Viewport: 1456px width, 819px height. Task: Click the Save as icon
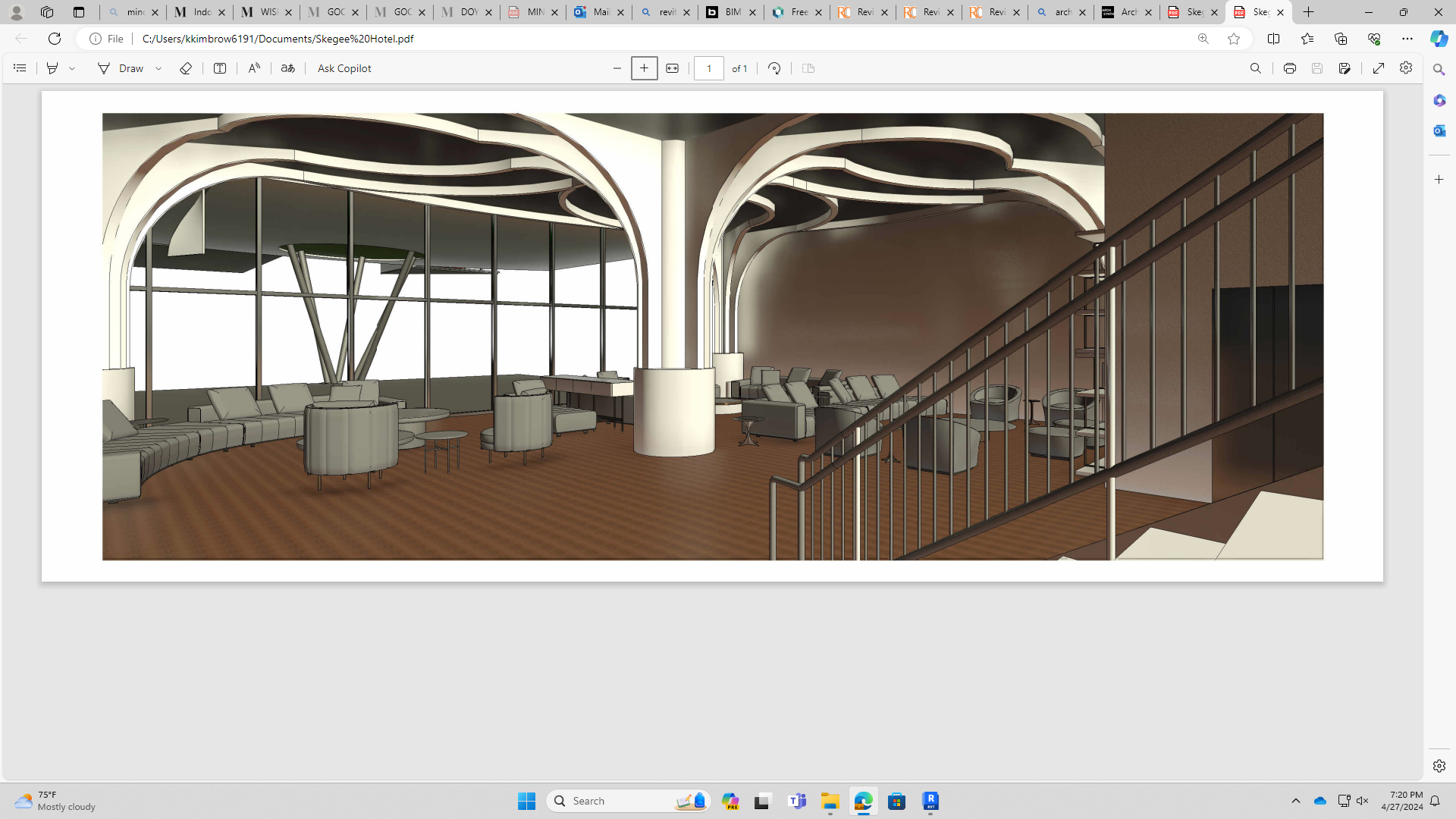(x=1345, y=68)
